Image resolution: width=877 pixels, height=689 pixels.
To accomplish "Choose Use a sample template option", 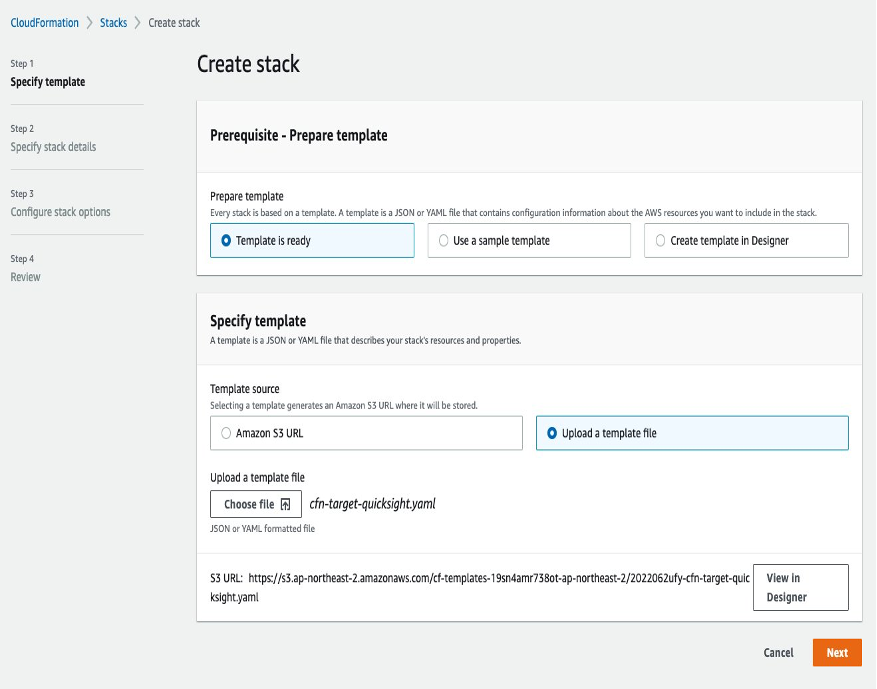I will coord(444,241).
